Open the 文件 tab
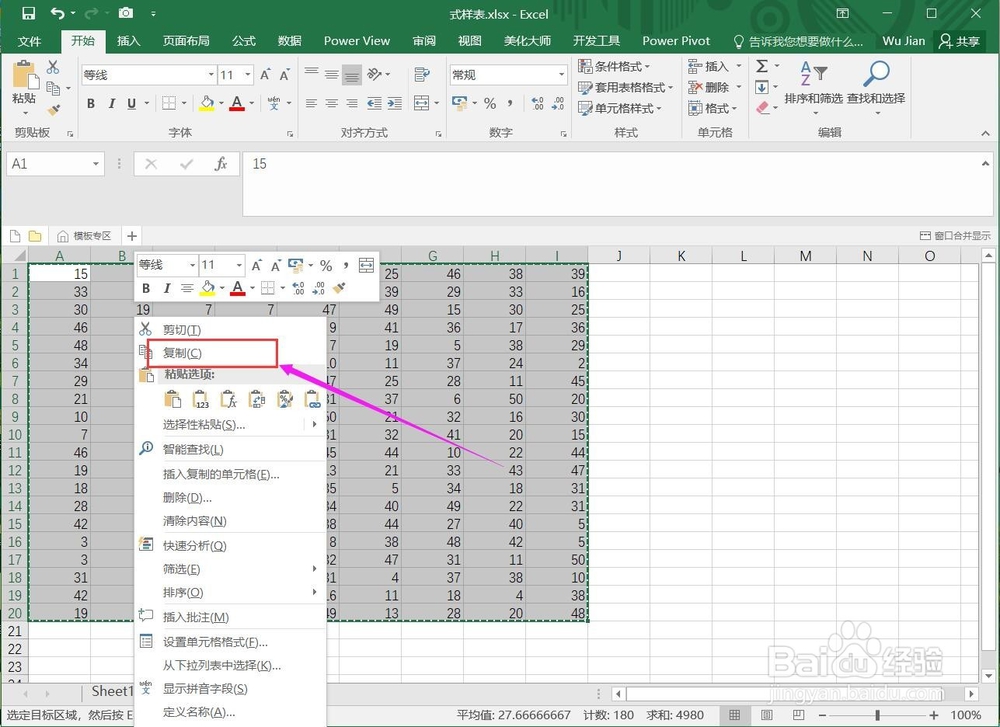The image size is (1000, 727). [x=29, y=41]
